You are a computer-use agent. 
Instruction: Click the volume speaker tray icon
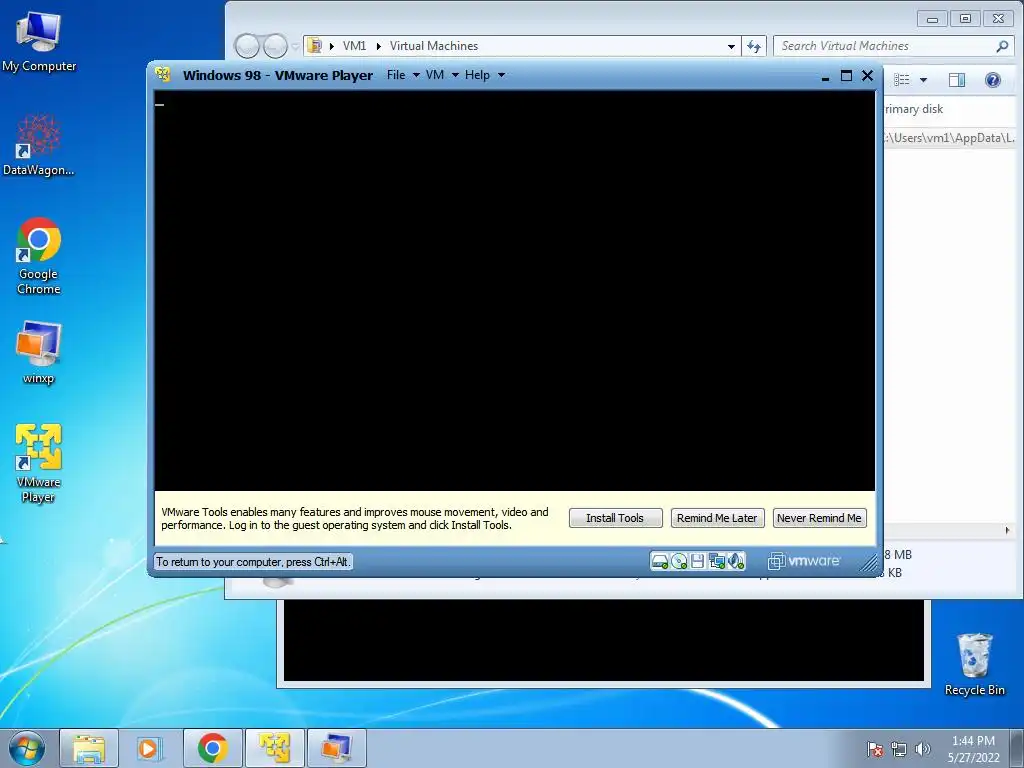(923, 749)
